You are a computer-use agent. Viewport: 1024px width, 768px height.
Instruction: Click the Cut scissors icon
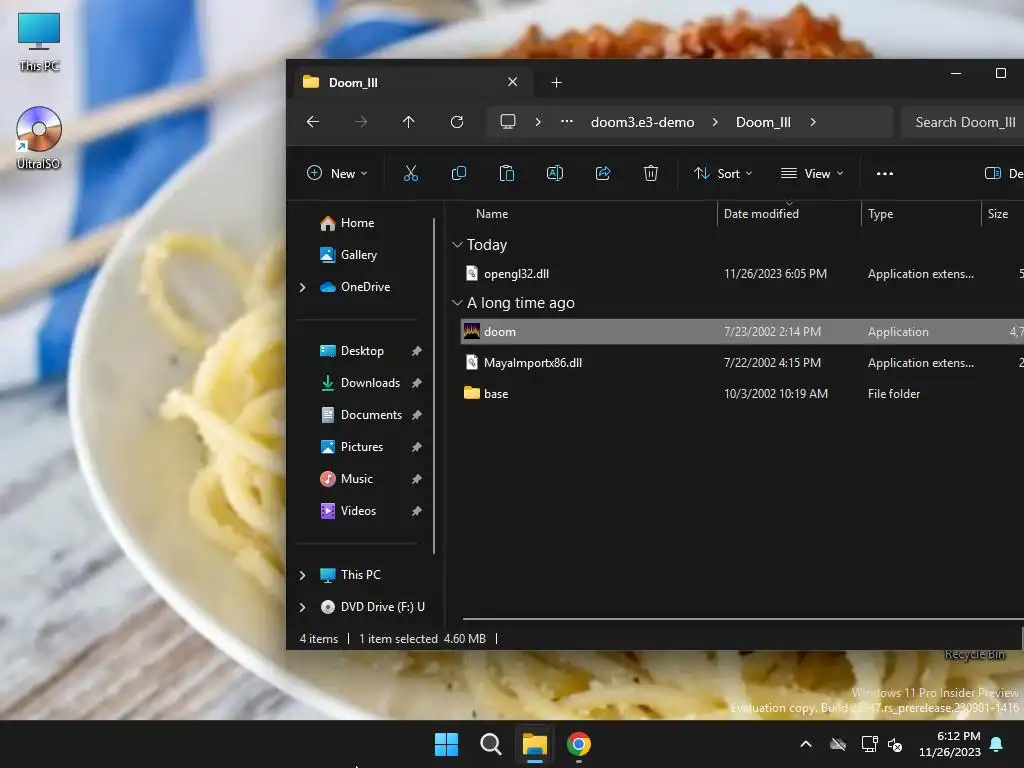410,173
